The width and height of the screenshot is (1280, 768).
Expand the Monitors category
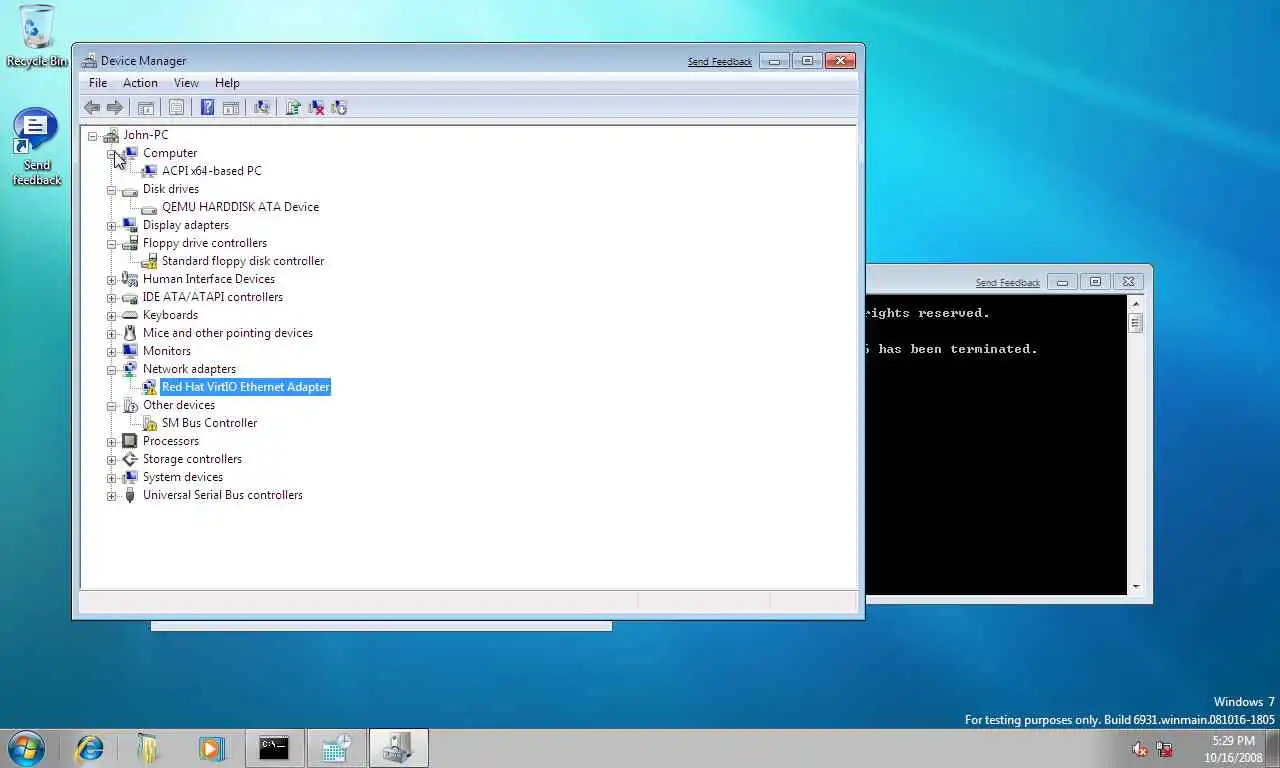coord(112,352)
